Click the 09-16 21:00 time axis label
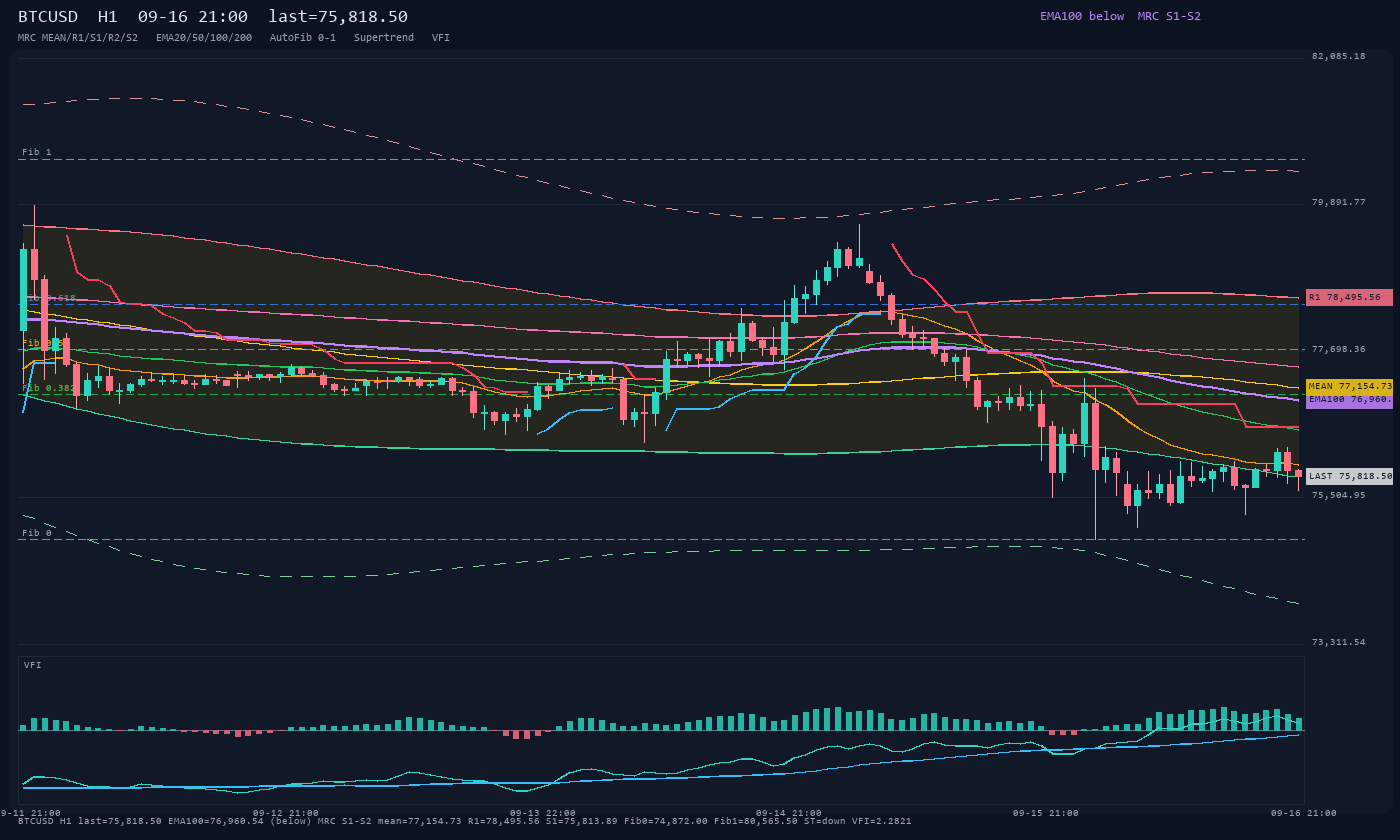1400x840 pixels. pyautogui.click(x=1304, y=813)
